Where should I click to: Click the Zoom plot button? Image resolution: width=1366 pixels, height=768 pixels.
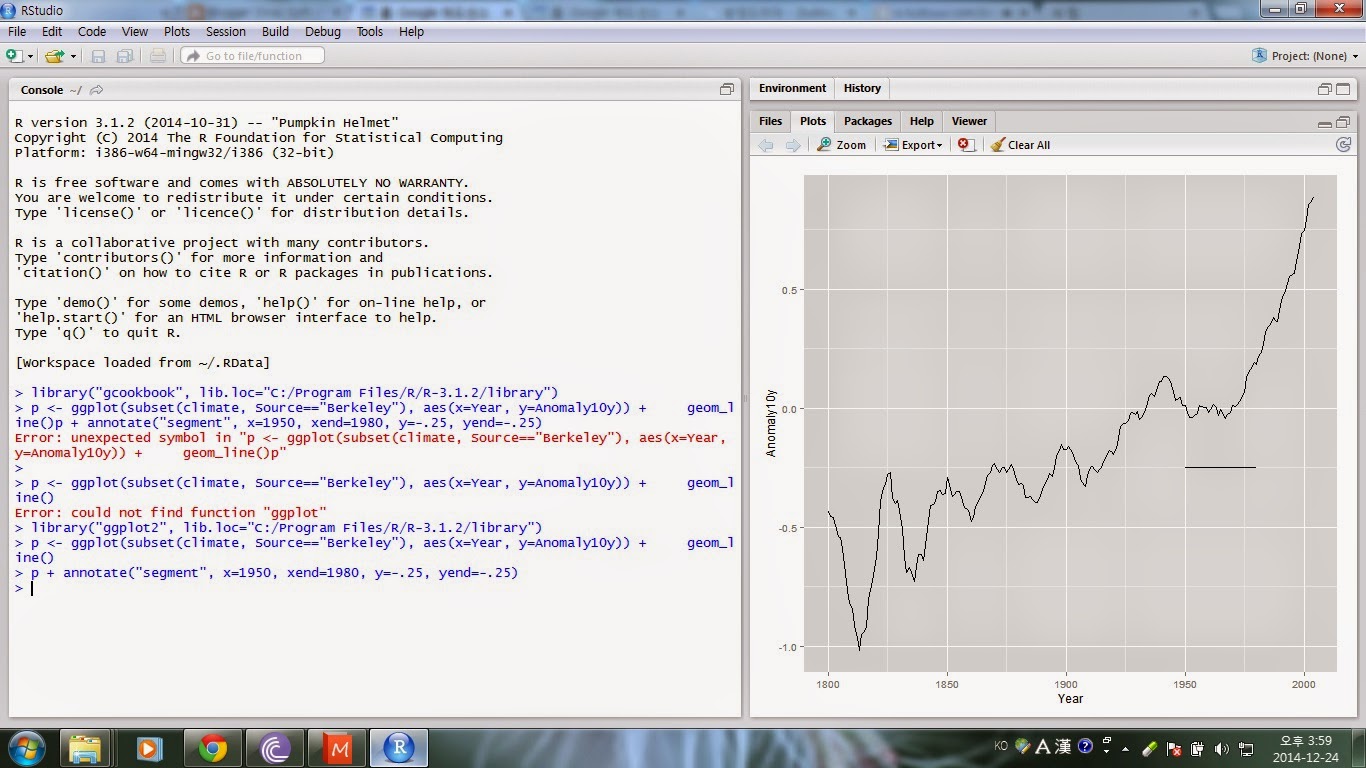(842, 145)
